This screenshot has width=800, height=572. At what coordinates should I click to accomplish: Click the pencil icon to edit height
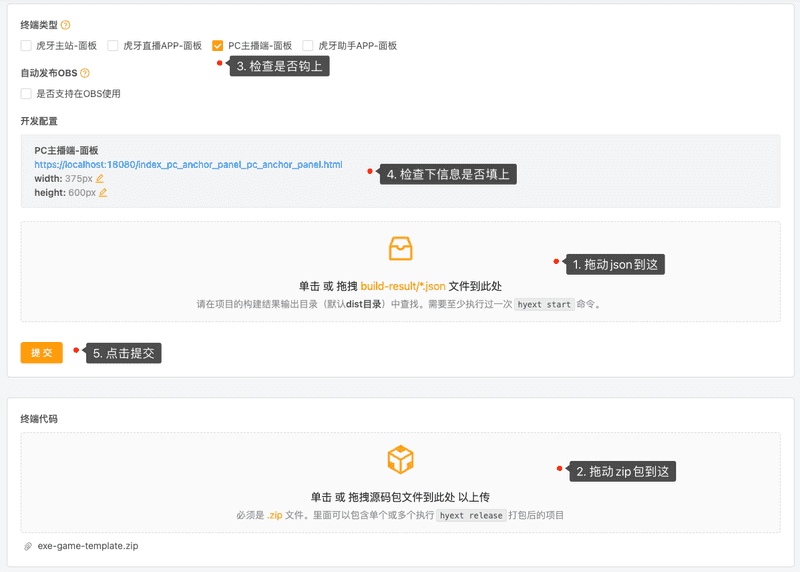pyautogui.click(x=102, y=193)
